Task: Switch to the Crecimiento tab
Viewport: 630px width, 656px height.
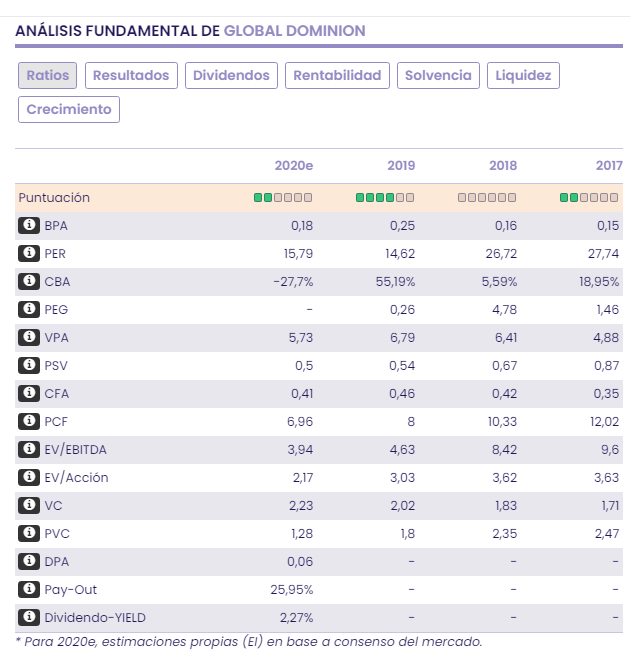Action: point(69,109)
